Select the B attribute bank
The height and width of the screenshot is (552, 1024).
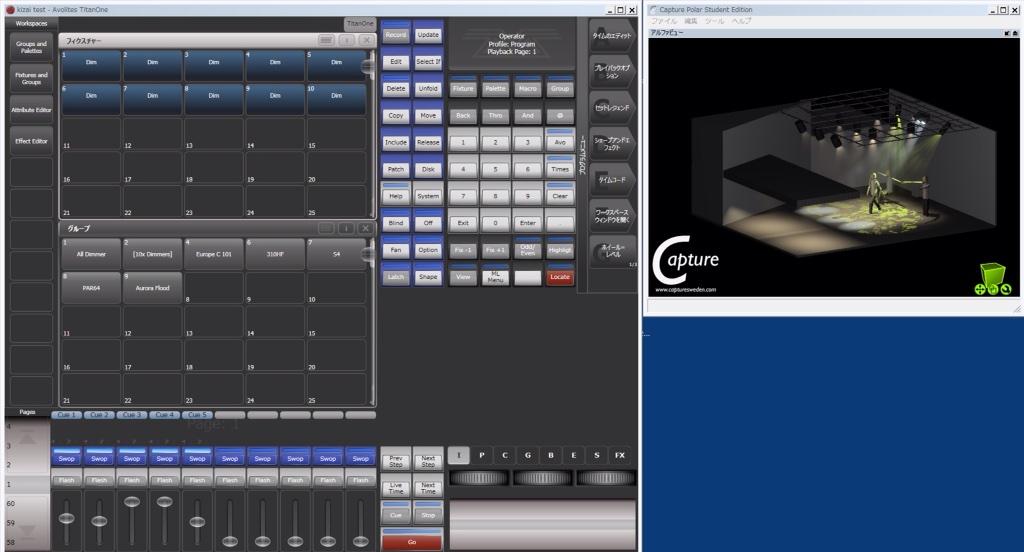coord(551,455)
